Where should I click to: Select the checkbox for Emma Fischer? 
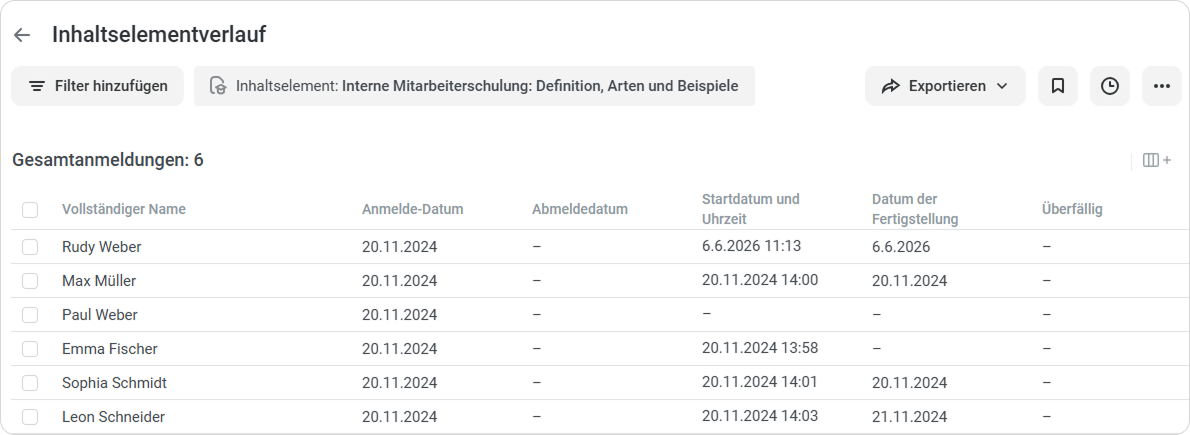pyautogui.click(x=30, y=349)
